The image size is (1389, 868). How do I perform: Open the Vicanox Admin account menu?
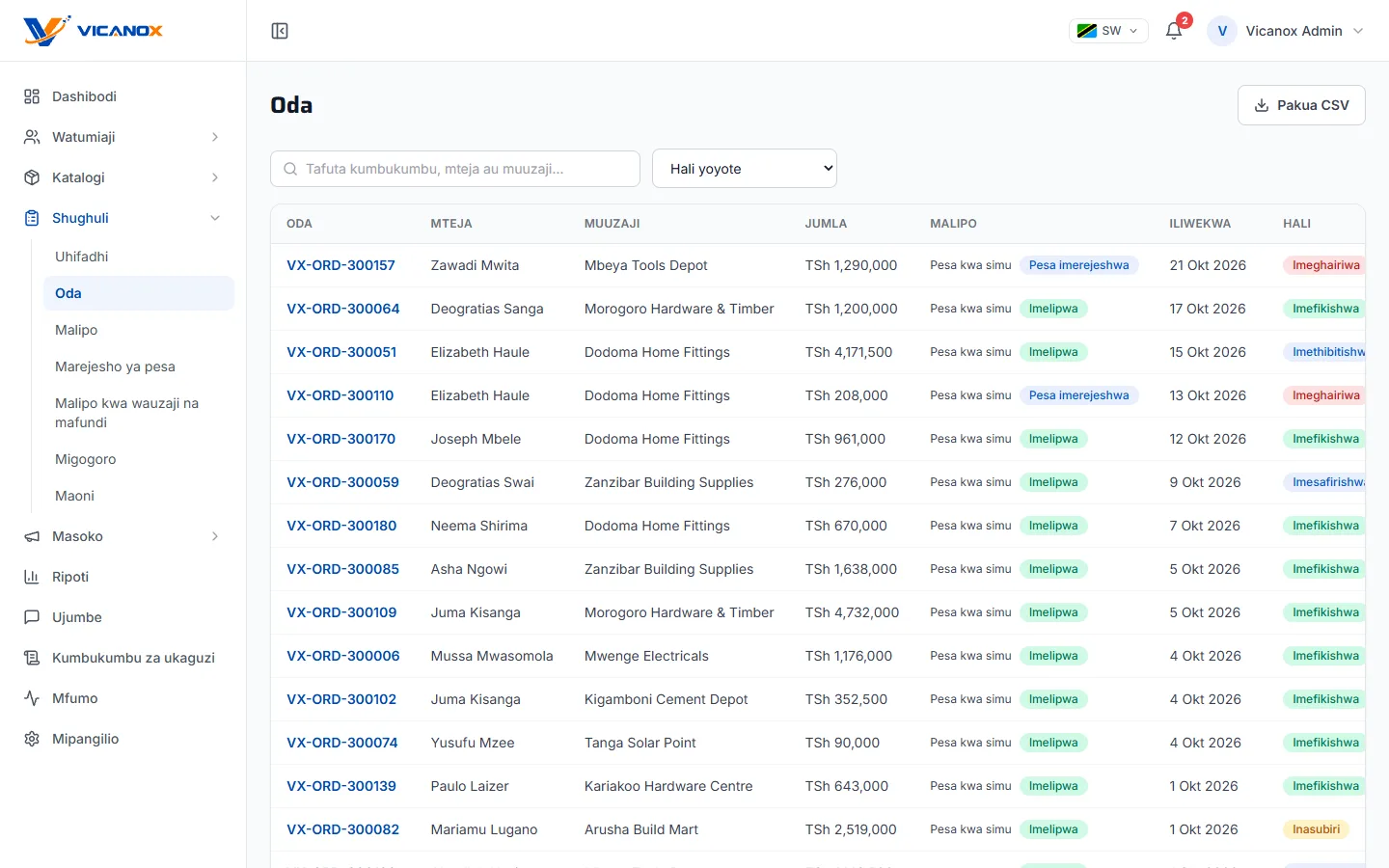[x=1286, y=31]
